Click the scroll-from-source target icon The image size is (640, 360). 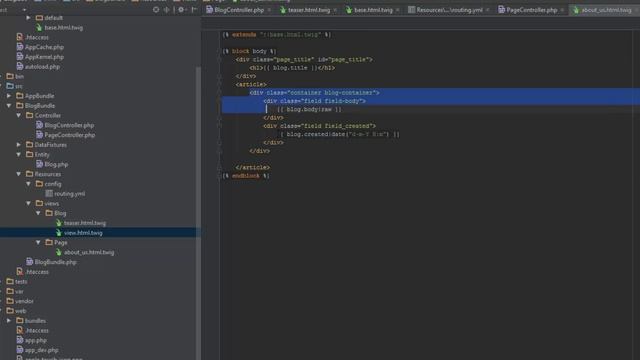(x=156, y=9)
